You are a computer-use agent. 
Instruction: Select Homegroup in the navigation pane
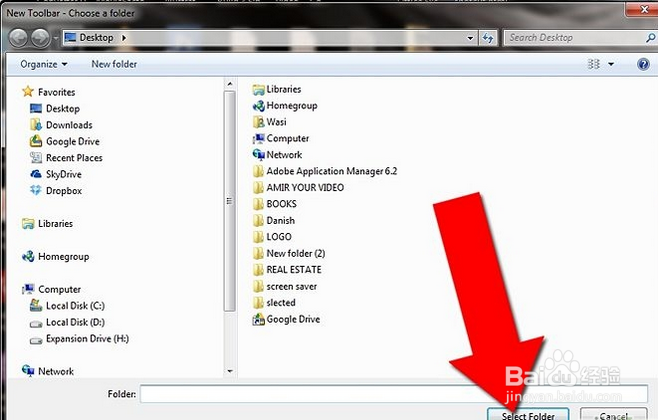point(55,256)
